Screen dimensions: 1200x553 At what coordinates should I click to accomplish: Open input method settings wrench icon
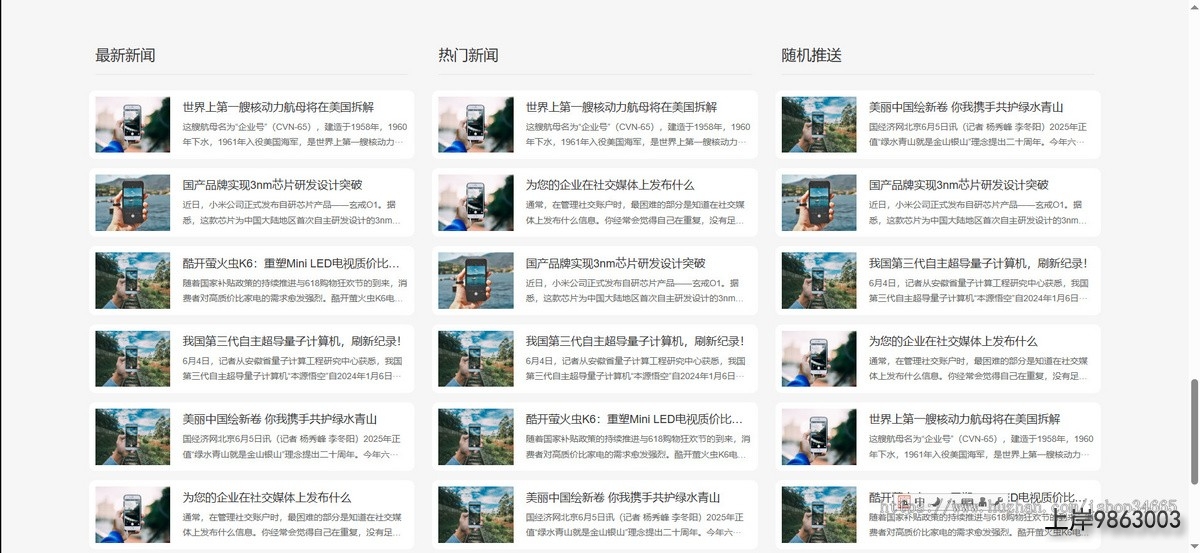(998, 502)
